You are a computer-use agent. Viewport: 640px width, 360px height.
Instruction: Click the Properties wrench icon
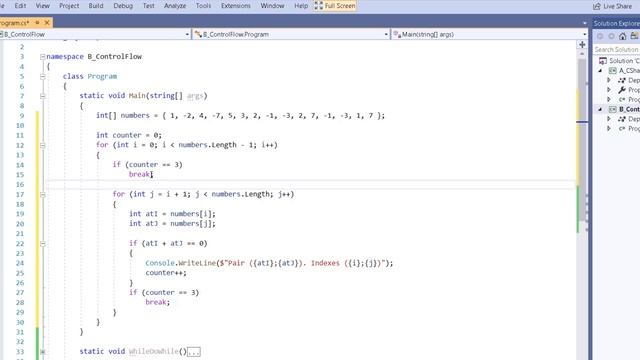tap(622, 90)
